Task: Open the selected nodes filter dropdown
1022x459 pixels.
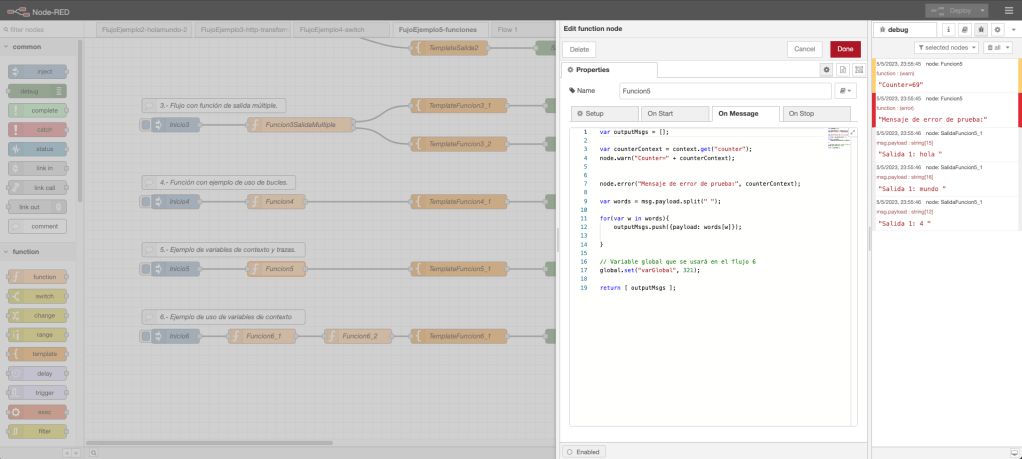Action: pos(946,48)
